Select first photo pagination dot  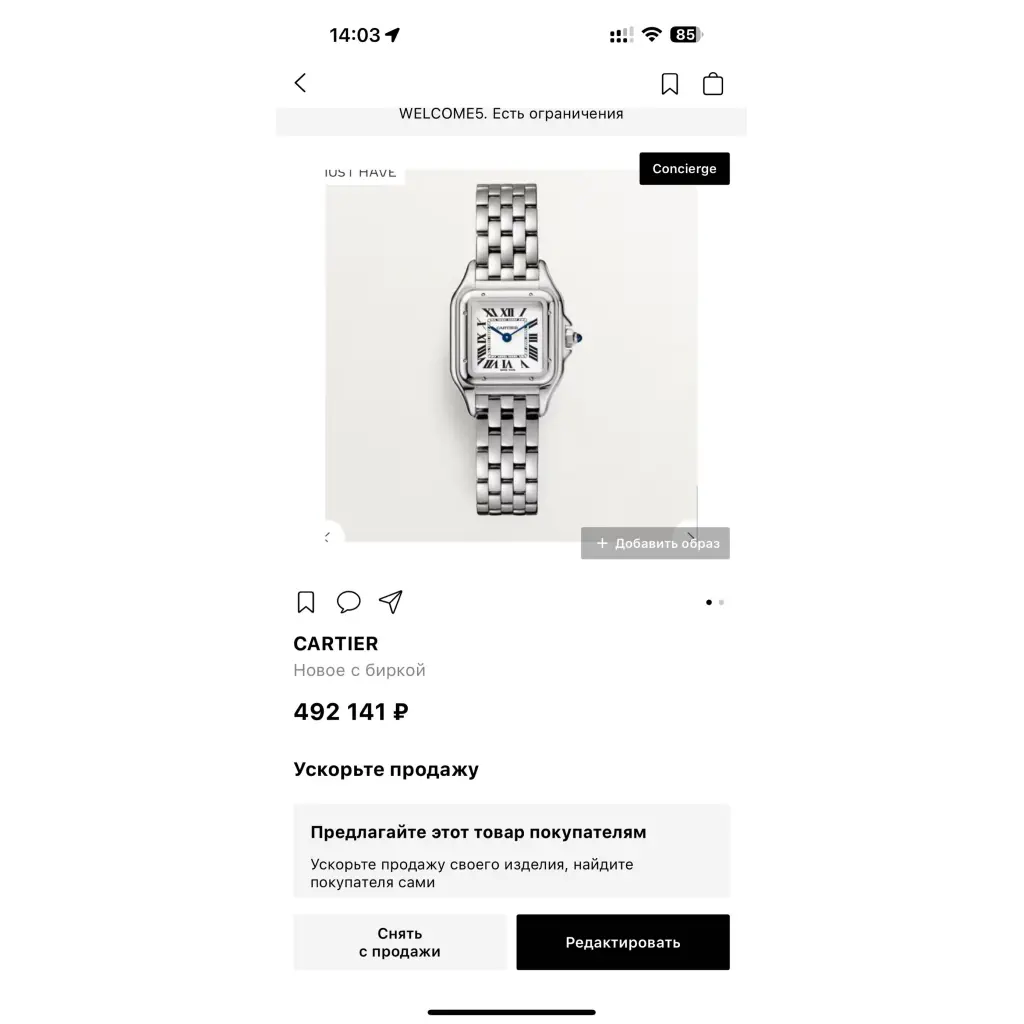coord(709,602)
